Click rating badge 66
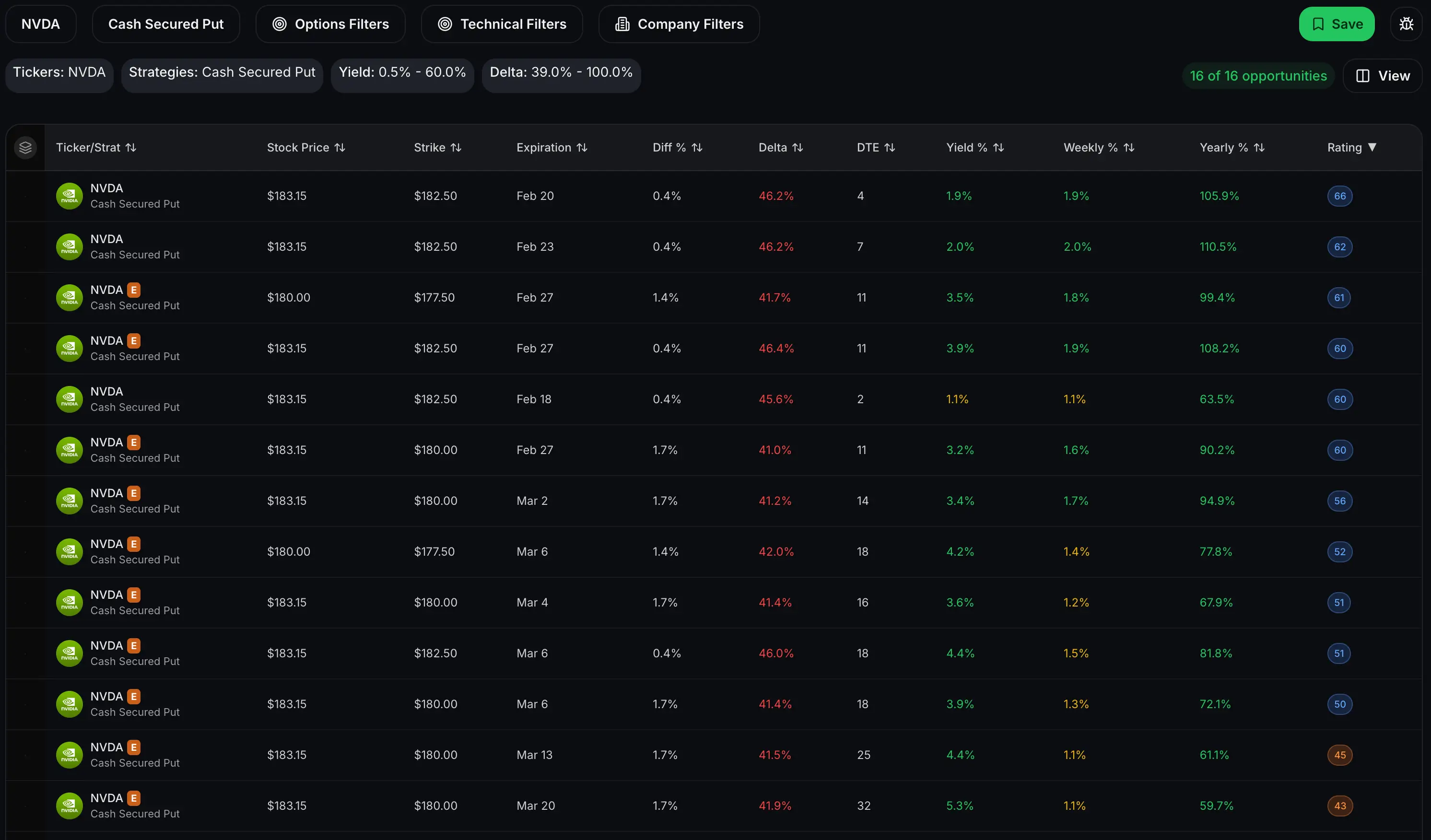This screenshot has width=1431, height=840. (x=1340, y=196)
